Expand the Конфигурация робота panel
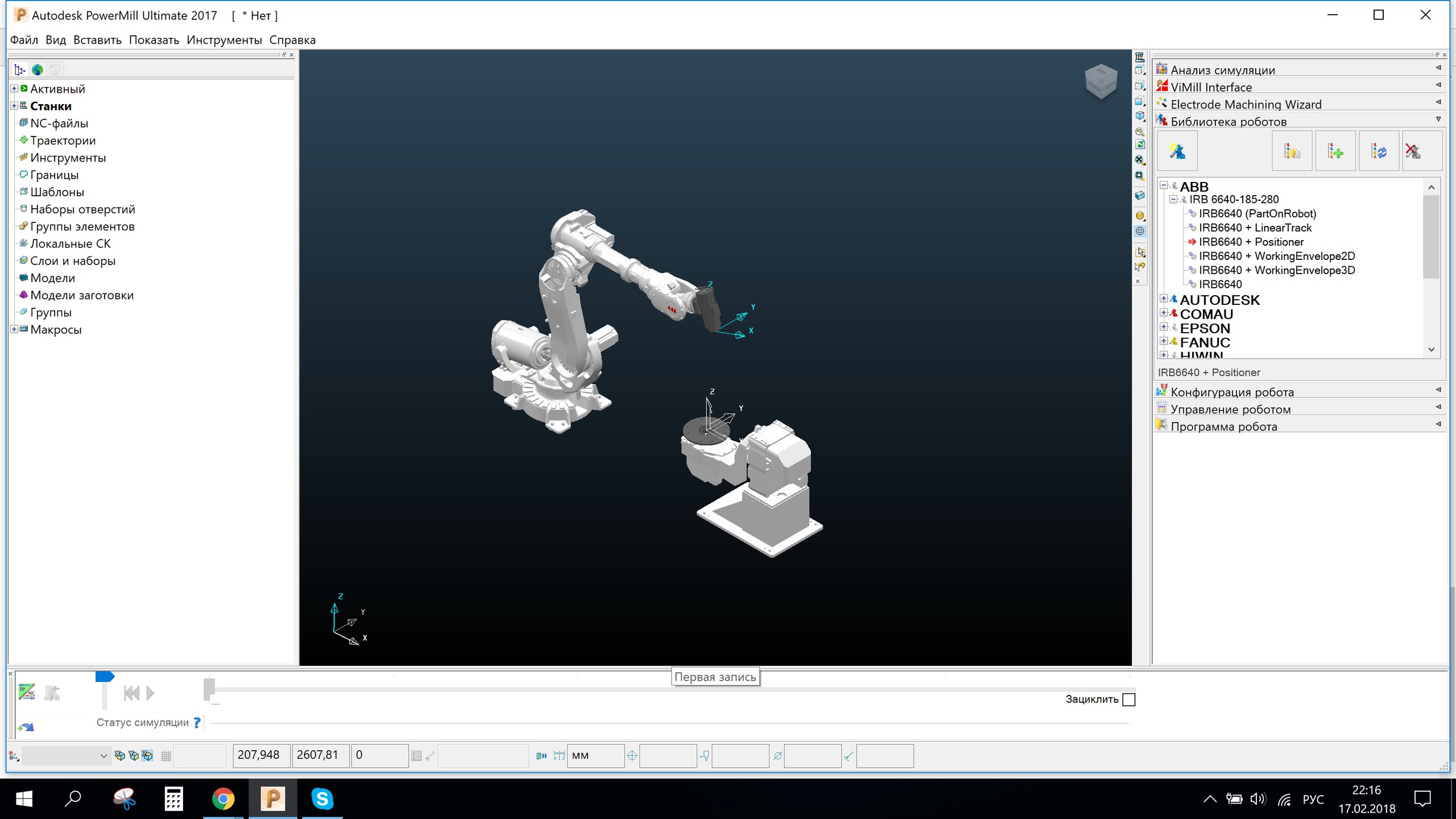The width and height of the screenshot is (1456, 819). (1232, 392)
